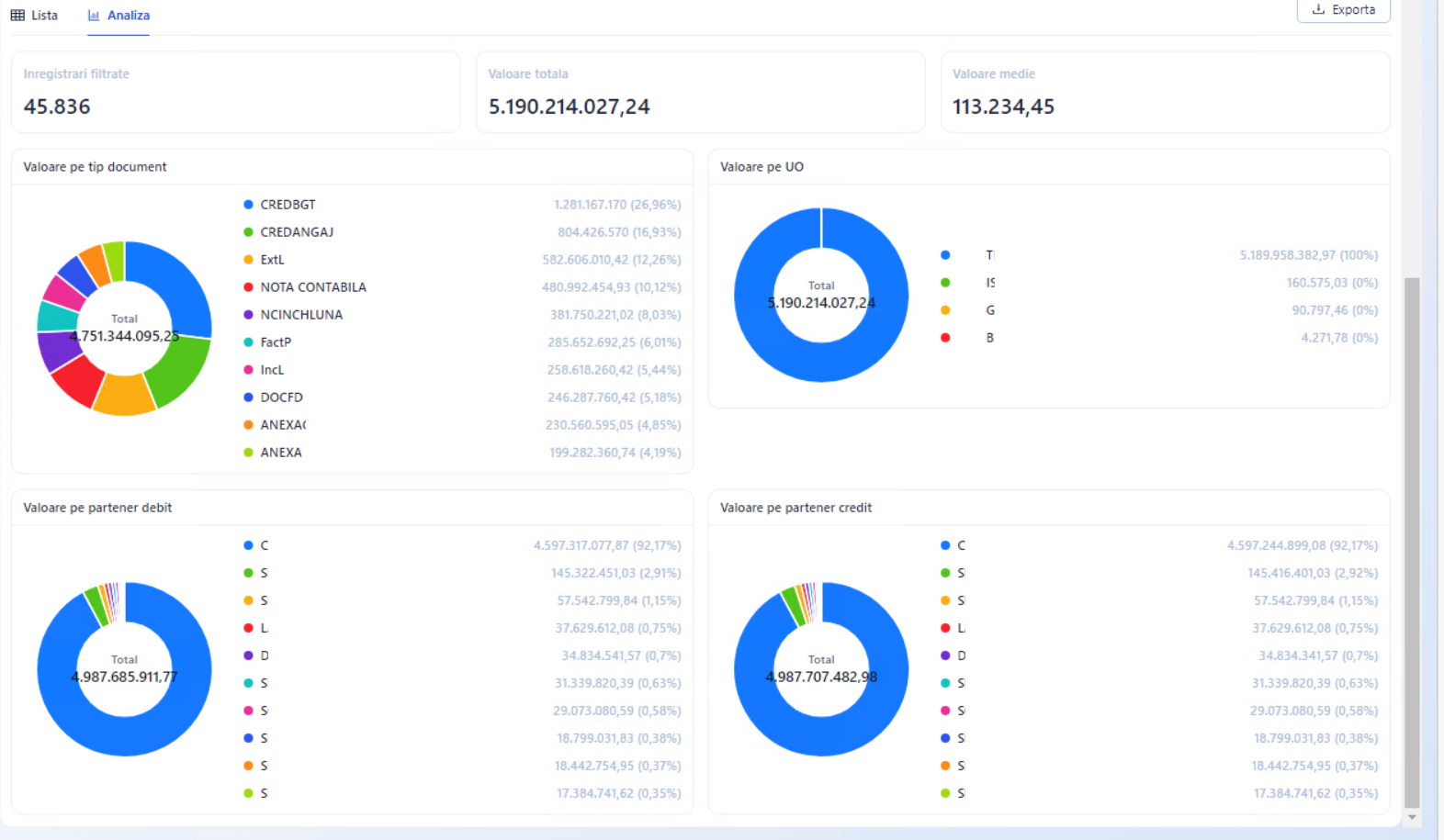Click the large blue slice in partener debit donut
This screenshot has height=840, width=1444.
[124, 734]
